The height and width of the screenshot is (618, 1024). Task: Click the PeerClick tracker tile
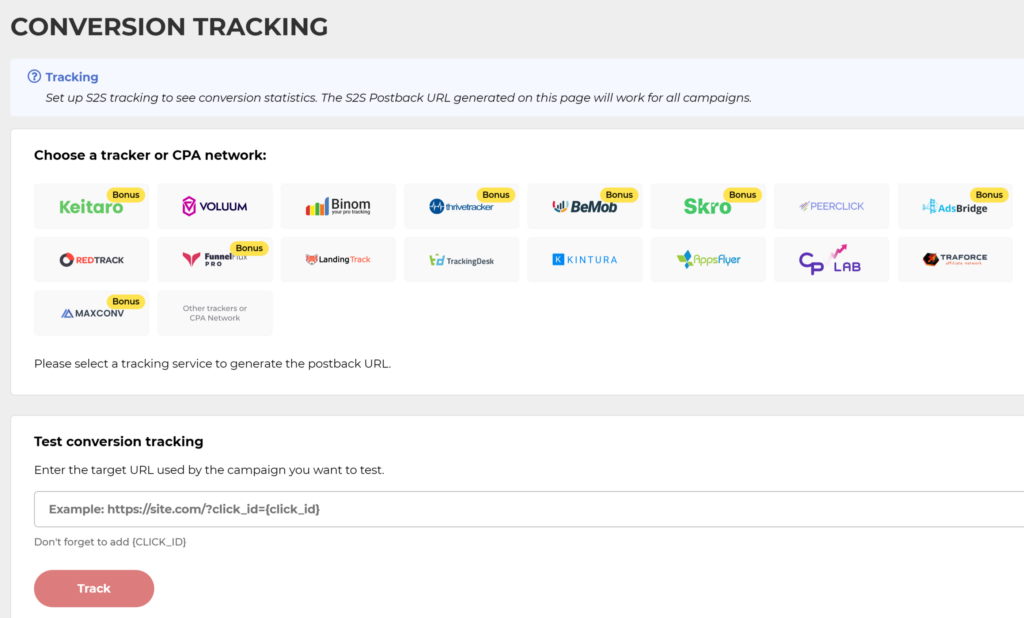pos(831,207)
